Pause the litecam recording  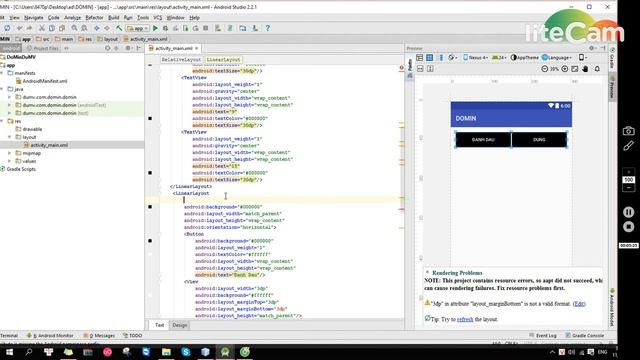[629, 212]
